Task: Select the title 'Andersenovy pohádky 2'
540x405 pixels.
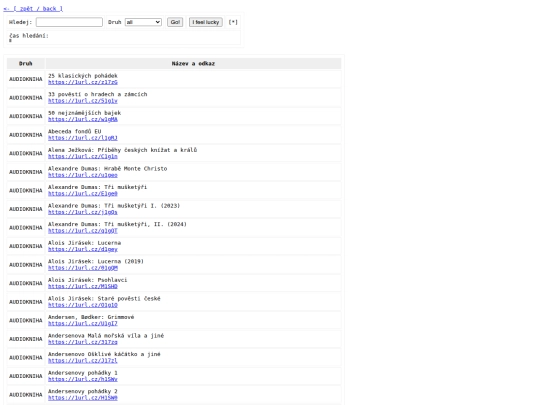Action: click(x=83, y=392)
